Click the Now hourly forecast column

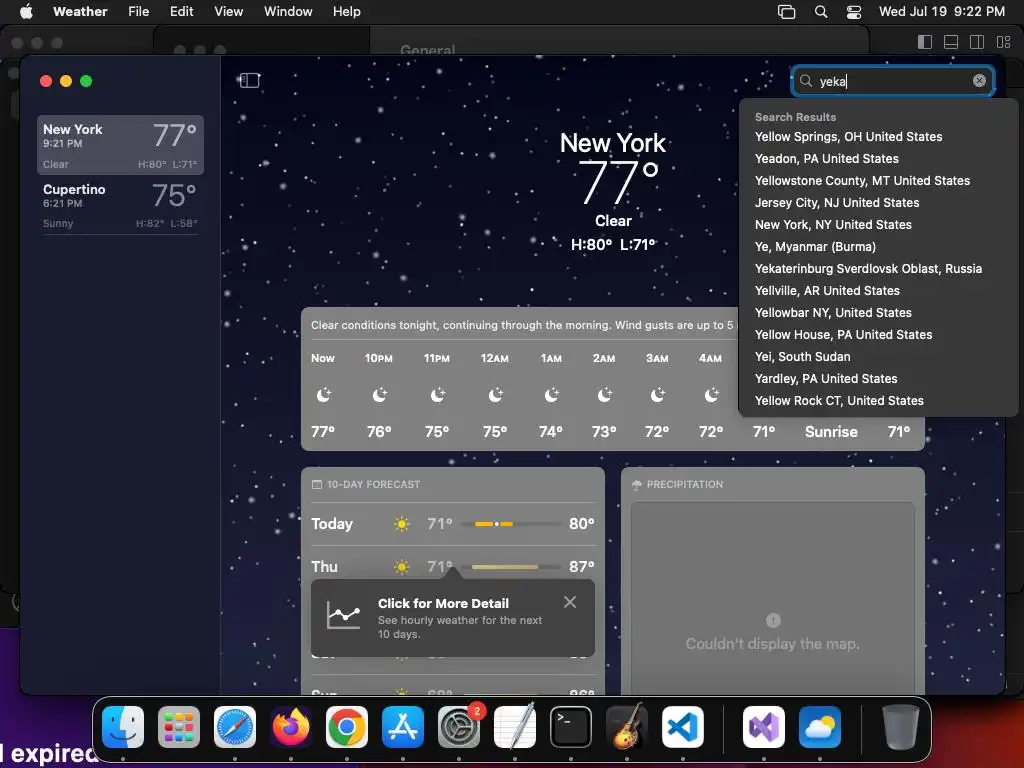pyautogui.click(x=323, y=394)
